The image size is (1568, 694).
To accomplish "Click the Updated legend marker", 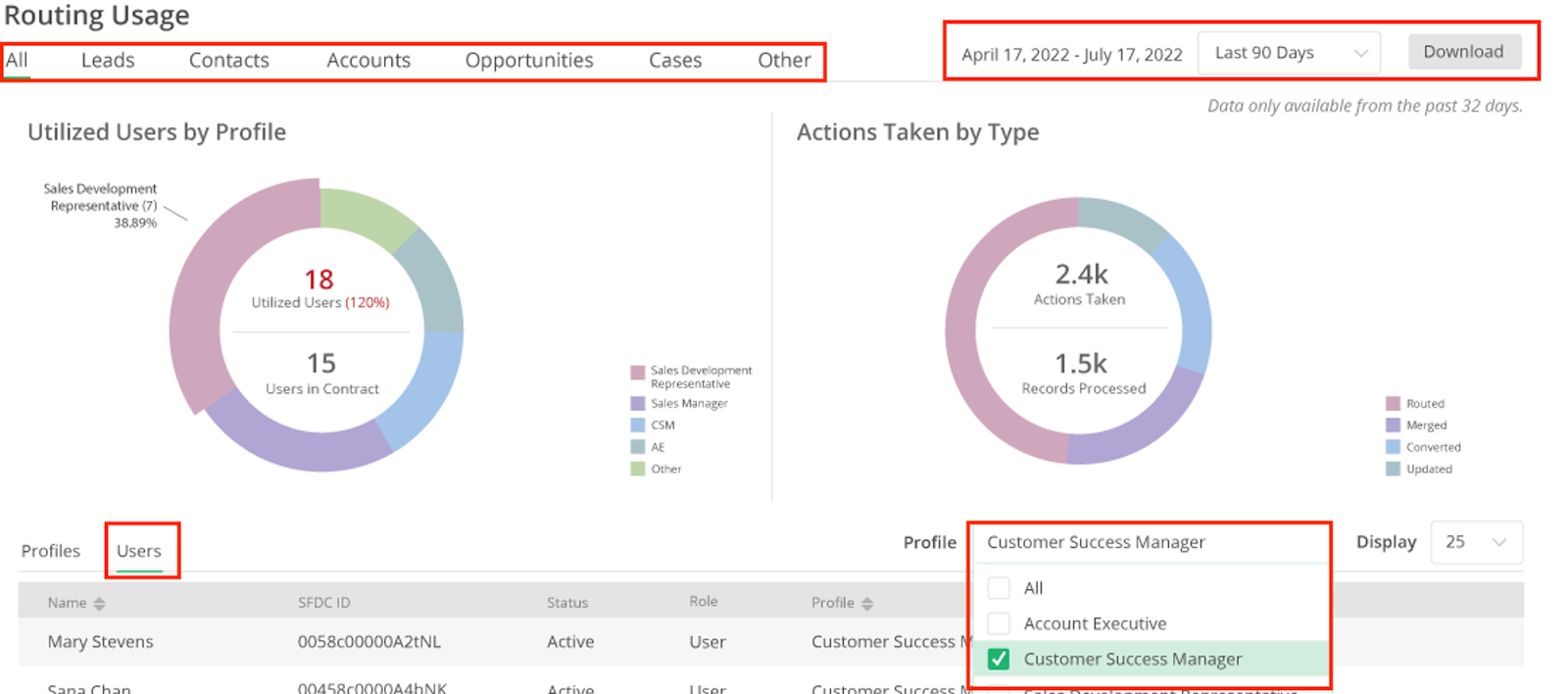I will (1393, 469).
